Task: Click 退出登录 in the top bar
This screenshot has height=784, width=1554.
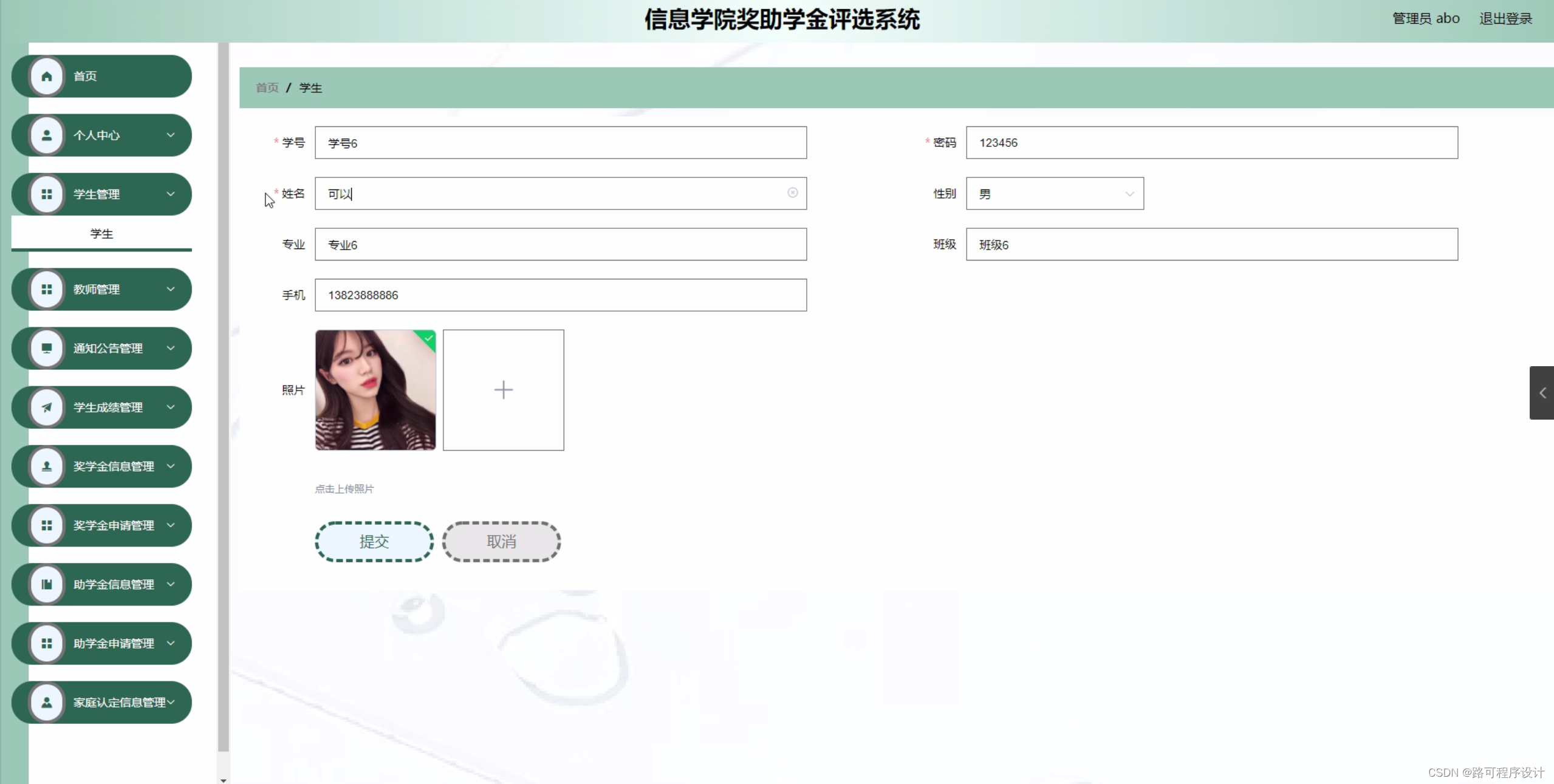Action: (x=1505, y=18)
